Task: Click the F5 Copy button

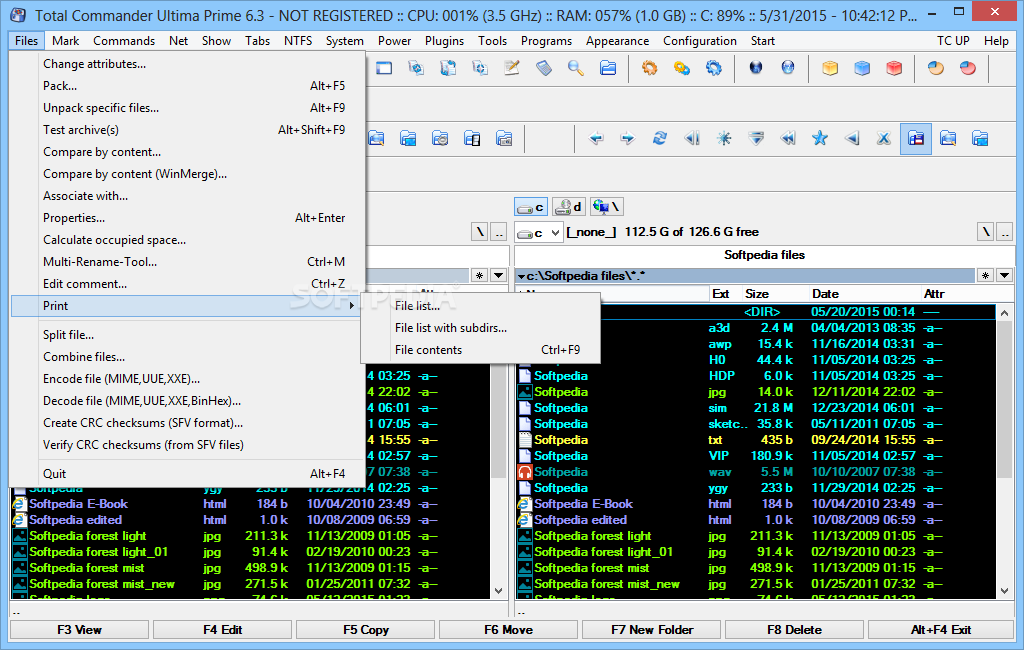Action: (366, 630)
